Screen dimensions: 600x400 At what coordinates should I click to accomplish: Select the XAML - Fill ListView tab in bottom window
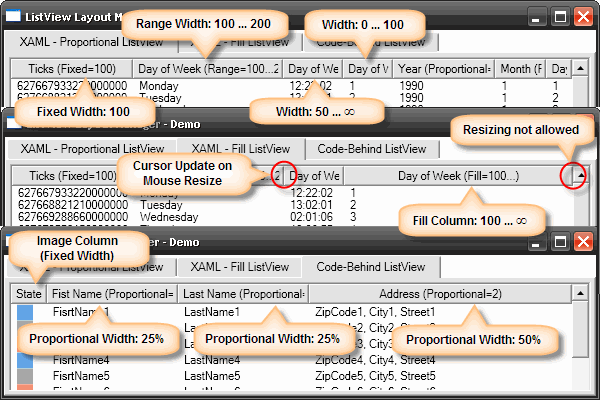pos(238,267)
